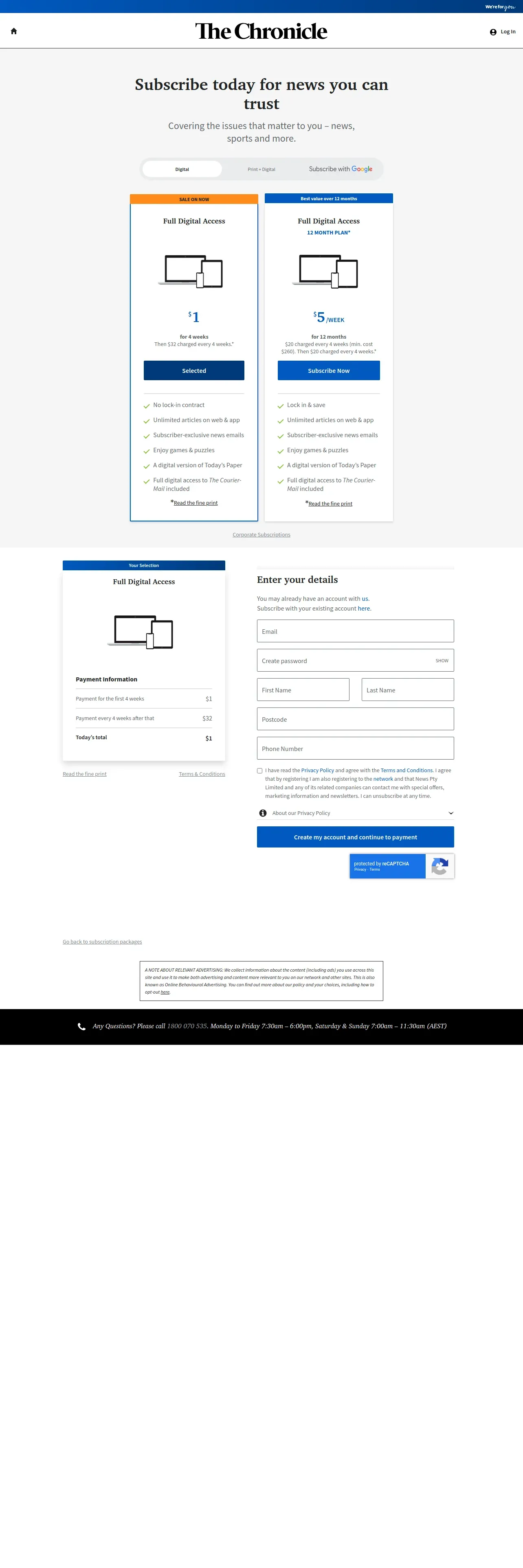Click the home icon in the header

[x=14, y=31]
